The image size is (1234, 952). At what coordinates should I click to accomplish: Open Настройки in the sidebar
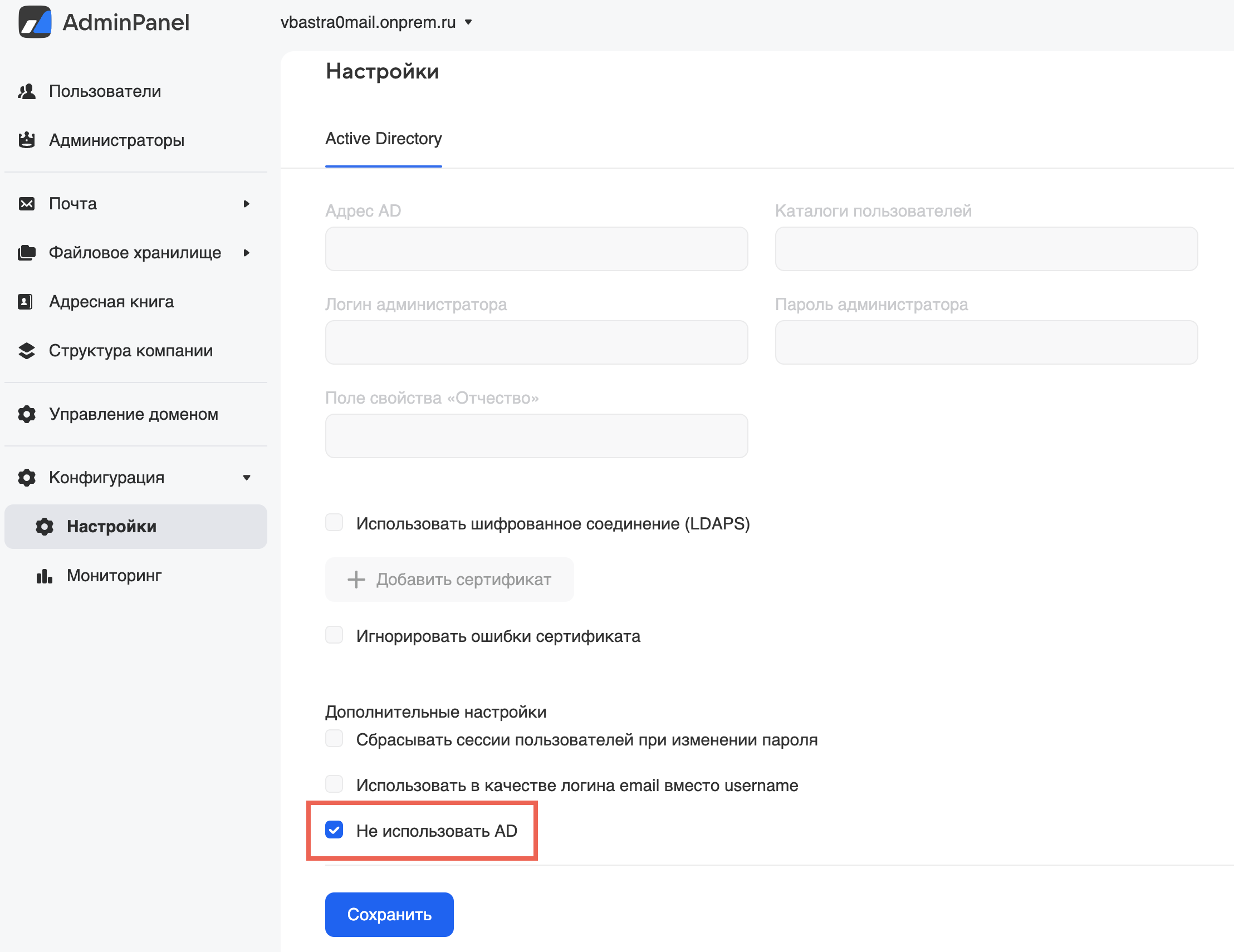112,527
